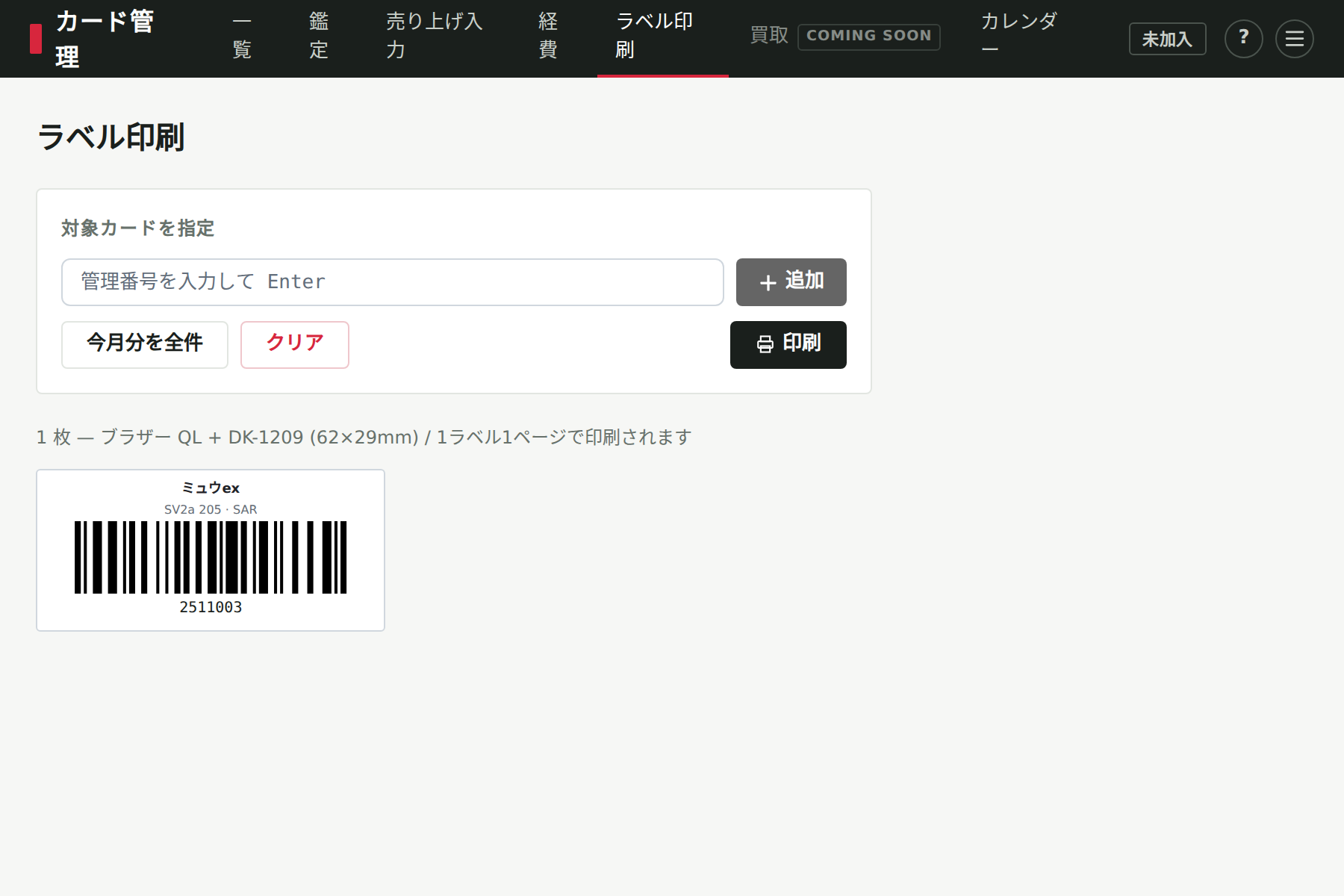This screenshot has height=896, width=1344.
Task: Click the help question mark icon
Action: [x=1243, y=39]
